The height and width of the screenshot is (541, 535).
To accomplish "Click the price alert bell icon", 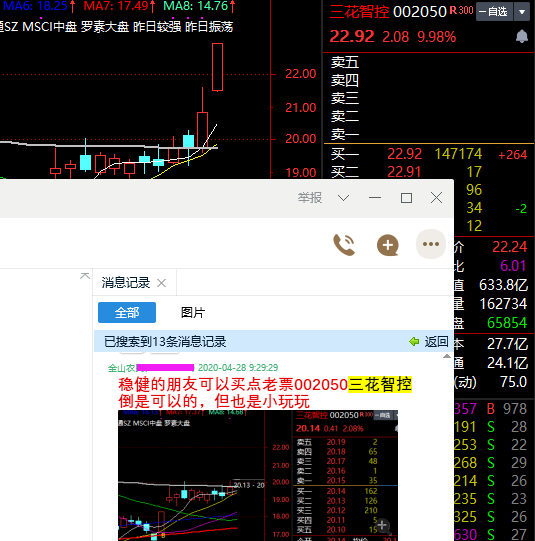I will click(x=522, y=36).
